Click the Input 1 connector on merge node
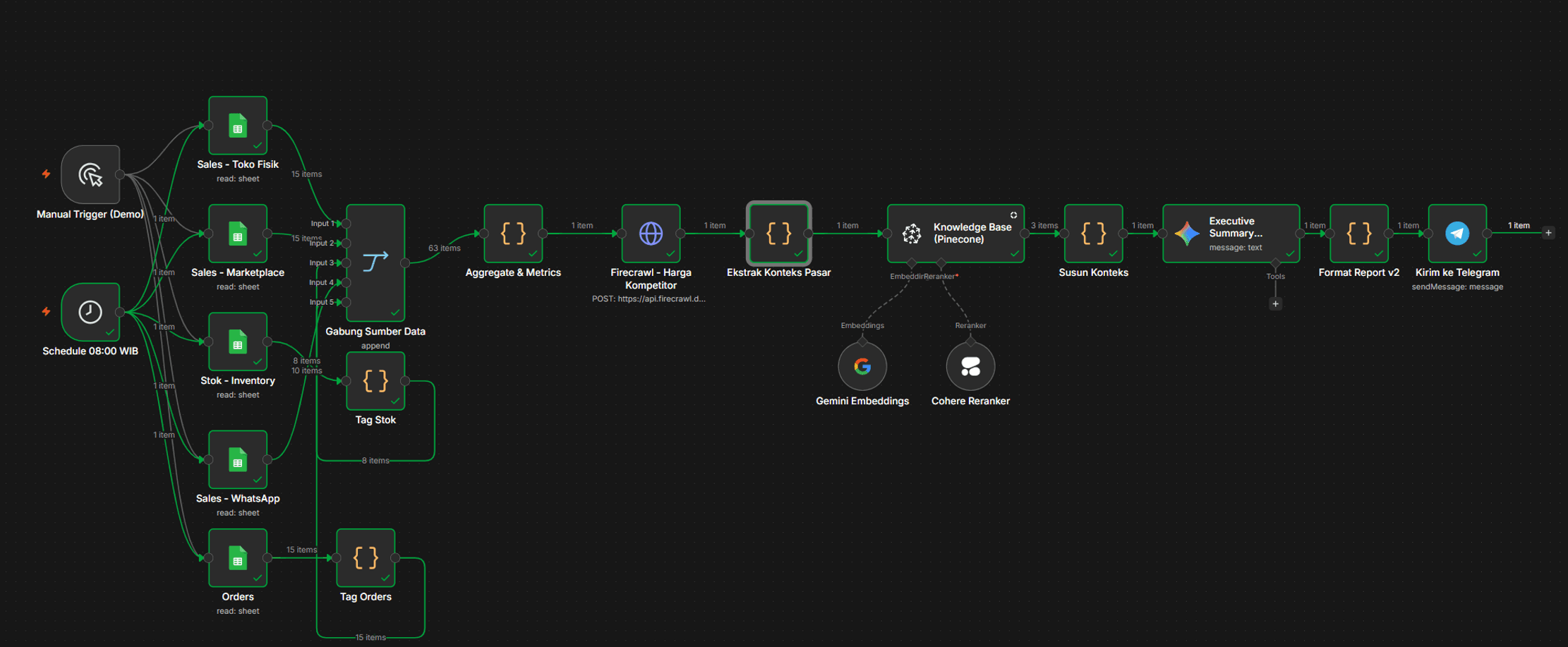The image size is (1568, 647). click(x=346, y=224)
